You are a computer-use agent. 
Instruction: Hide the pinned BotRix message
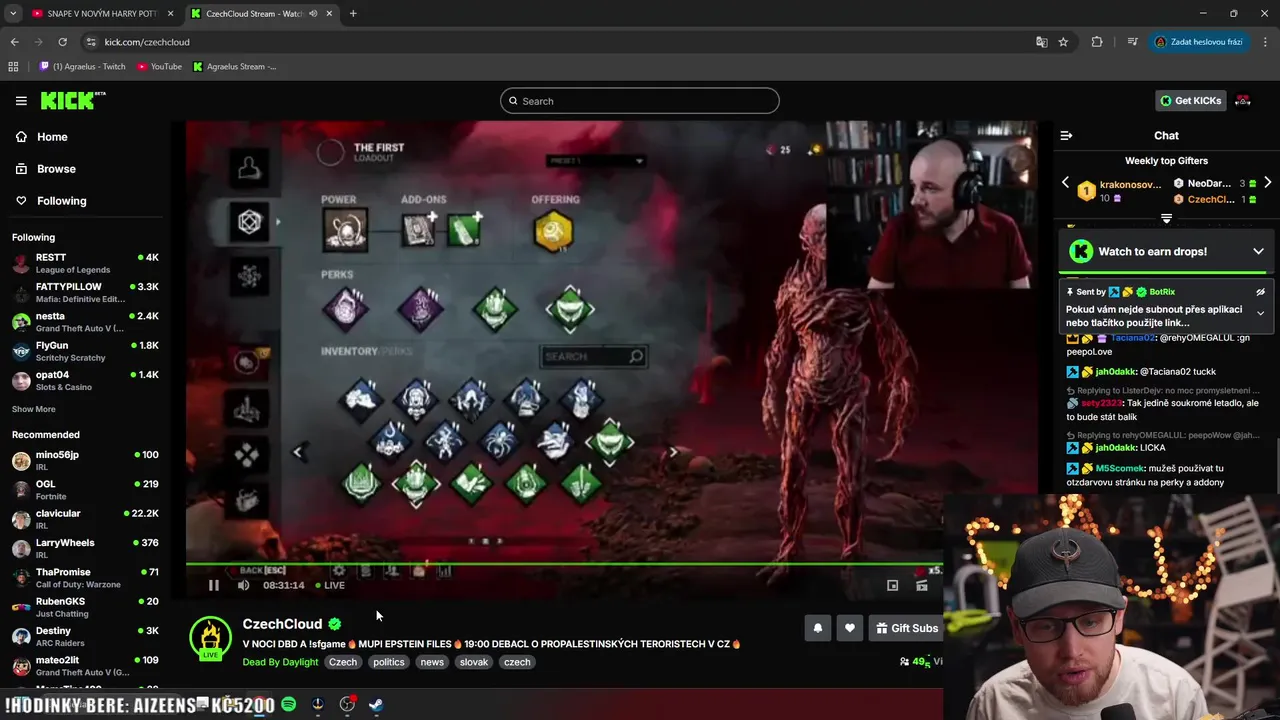[1260, 292]
